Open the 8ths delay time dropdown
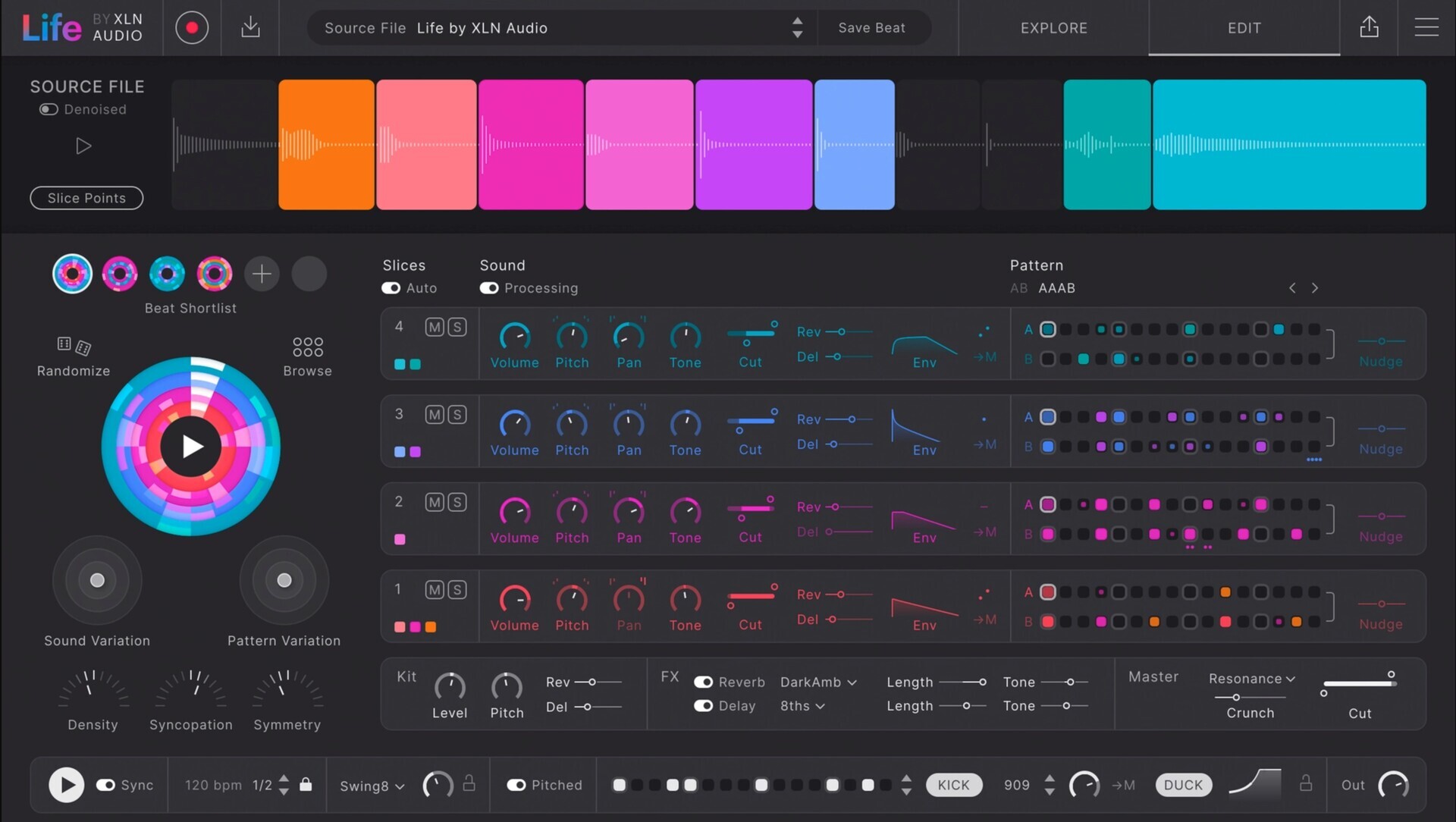1456x822 pixels. [802, 706]
